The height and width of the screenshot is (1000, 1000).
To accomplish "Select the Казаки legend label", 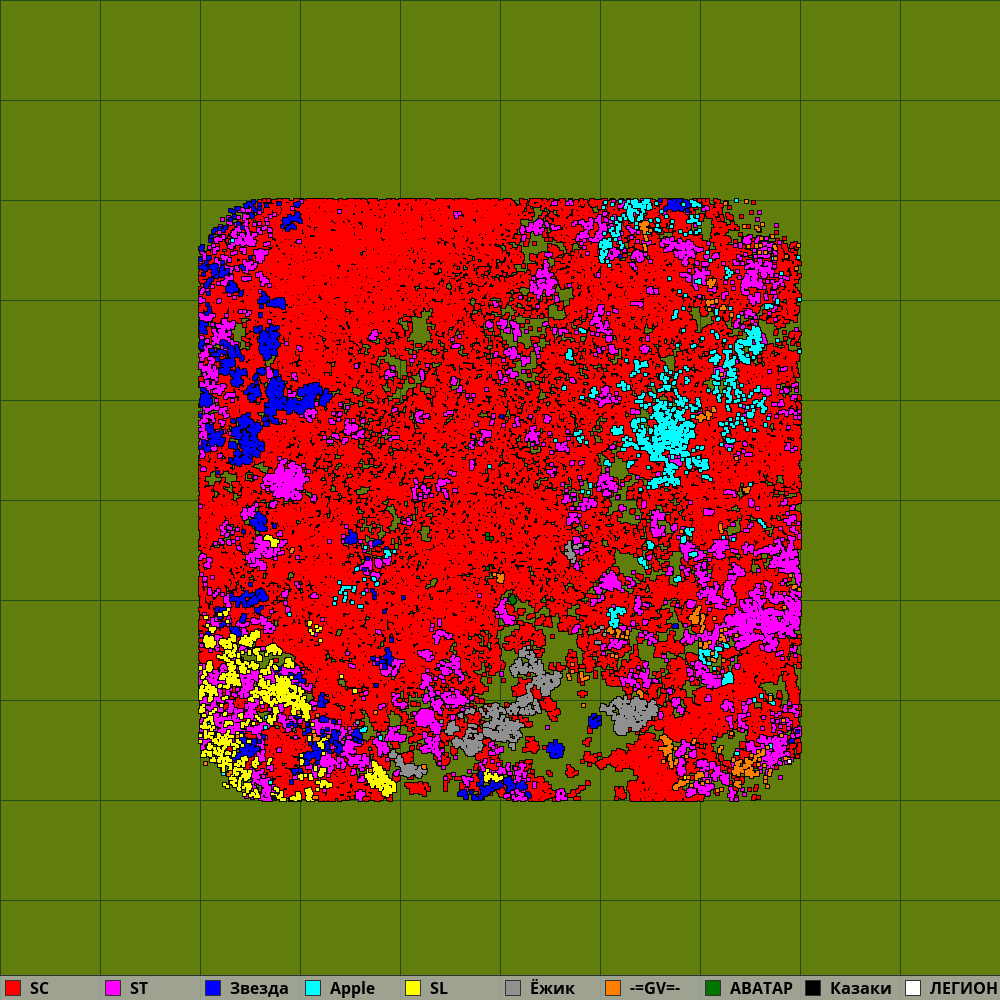I will click(860, 989).
